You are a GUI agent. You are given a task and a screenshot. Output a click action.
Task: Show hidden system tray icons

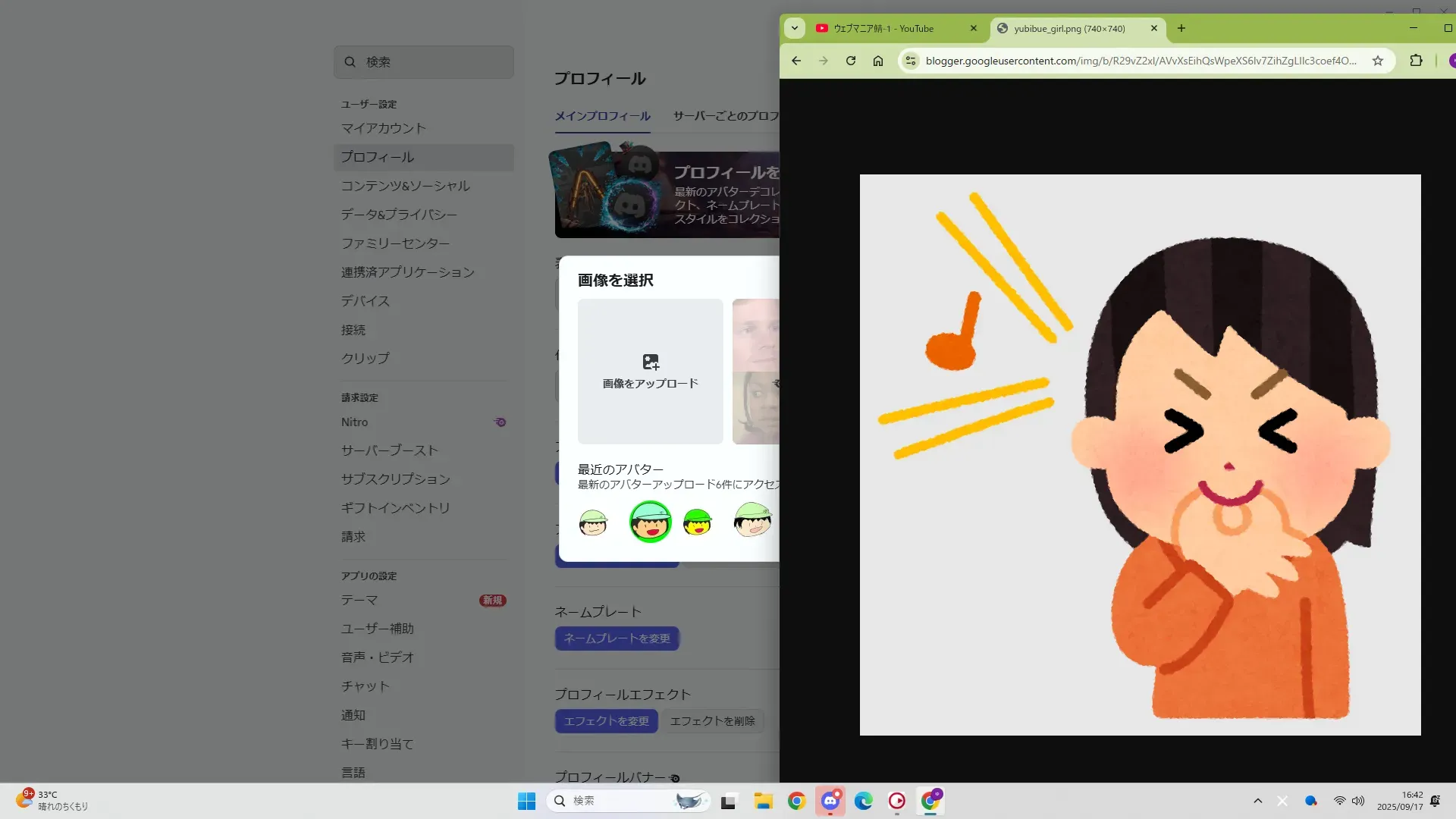1258,801
